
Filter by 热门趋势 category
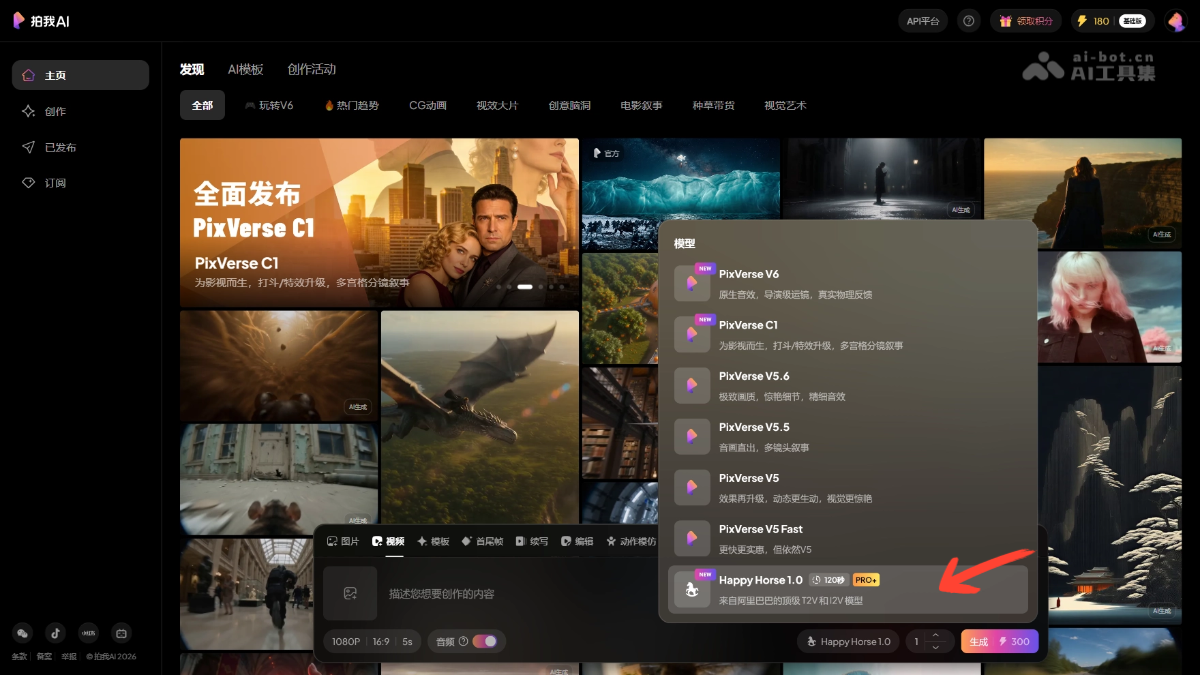352,105
